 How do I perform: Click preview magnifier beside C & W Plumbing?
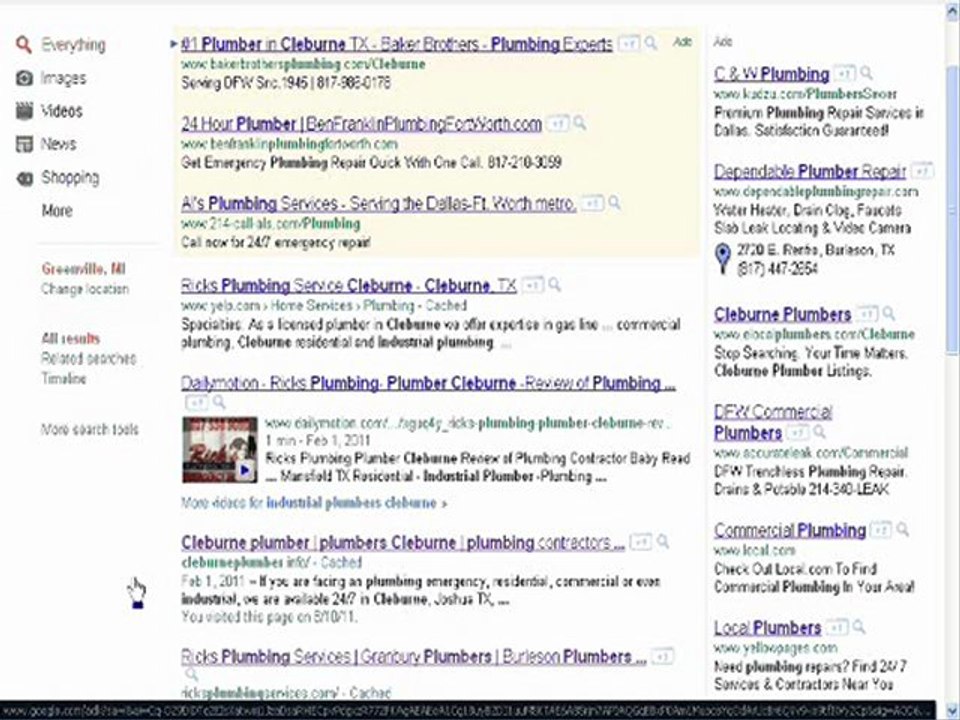(x=866, y=73)
